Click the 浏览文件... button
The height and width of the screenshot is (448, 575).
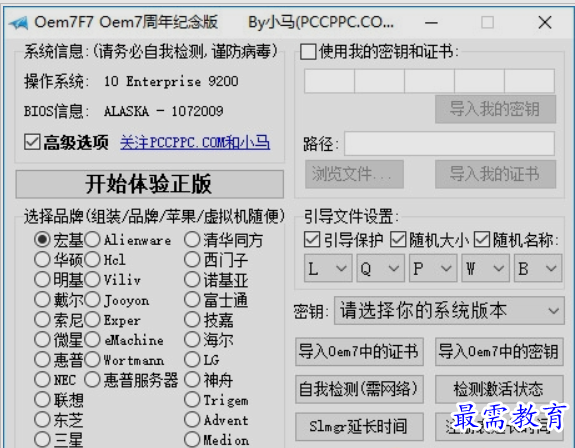354,174
